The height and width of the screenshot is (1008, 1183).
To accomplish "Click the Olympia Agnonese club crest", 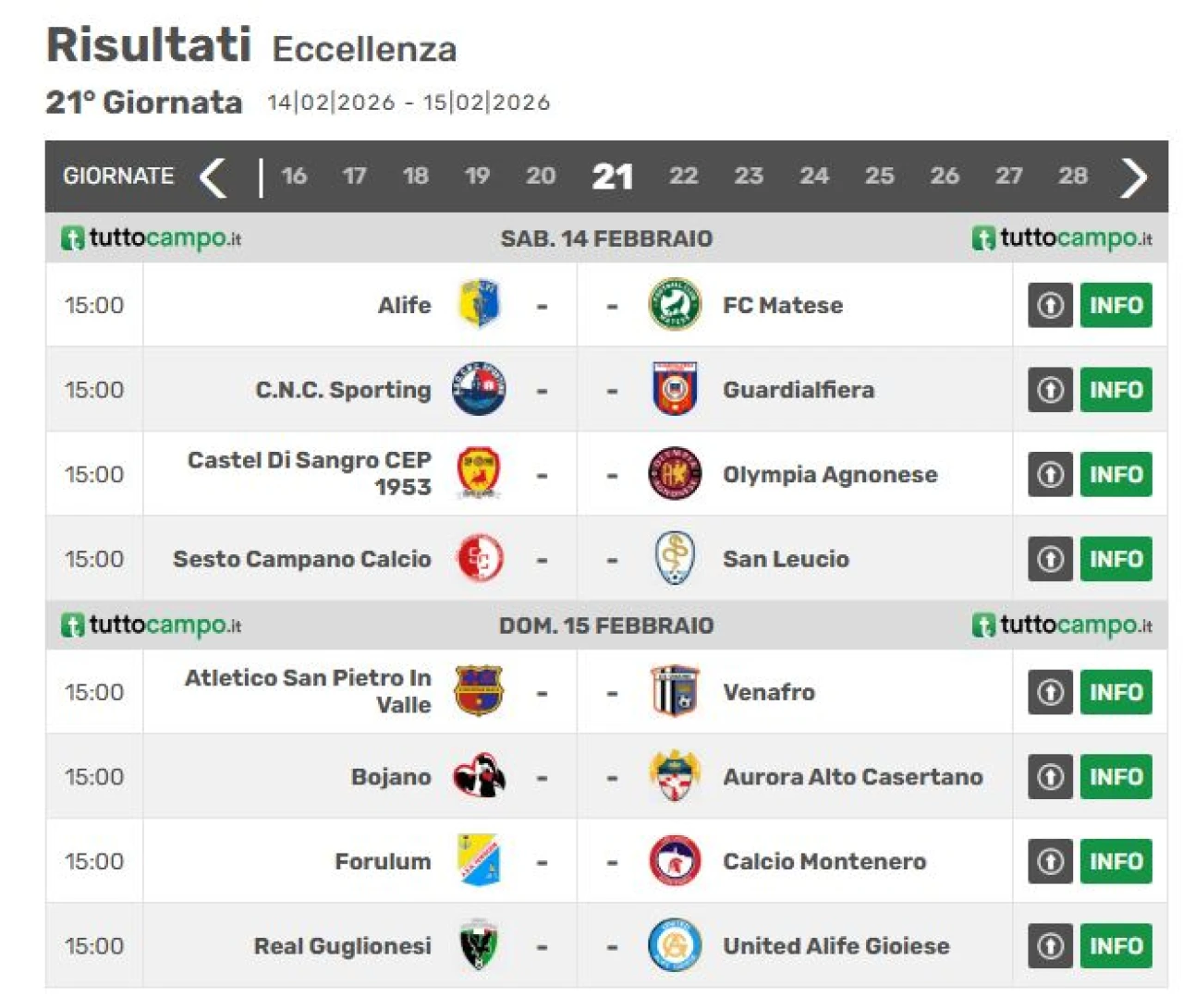I will tap(675, 474).
